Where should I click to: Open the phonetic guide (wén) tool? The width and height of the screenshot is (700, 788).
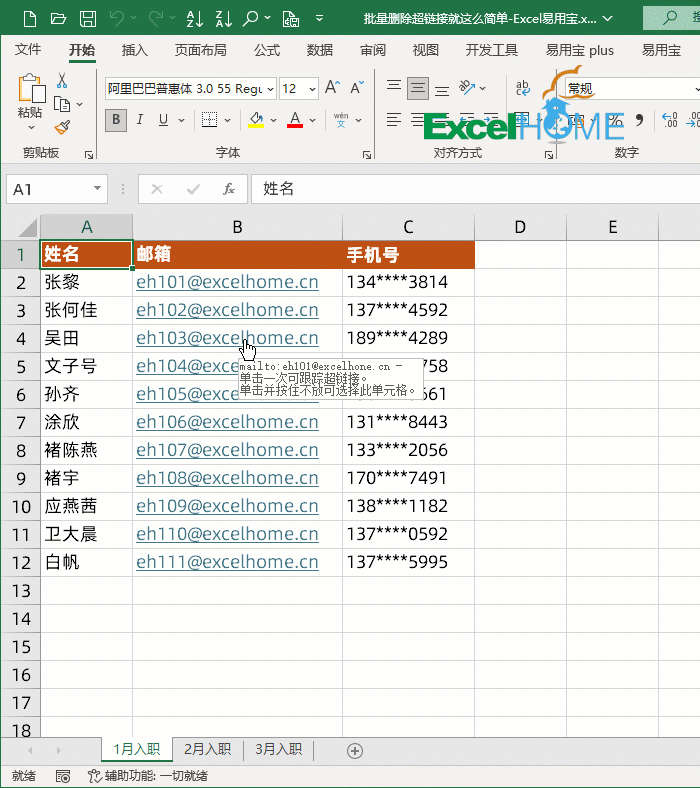tap(341, 120)
